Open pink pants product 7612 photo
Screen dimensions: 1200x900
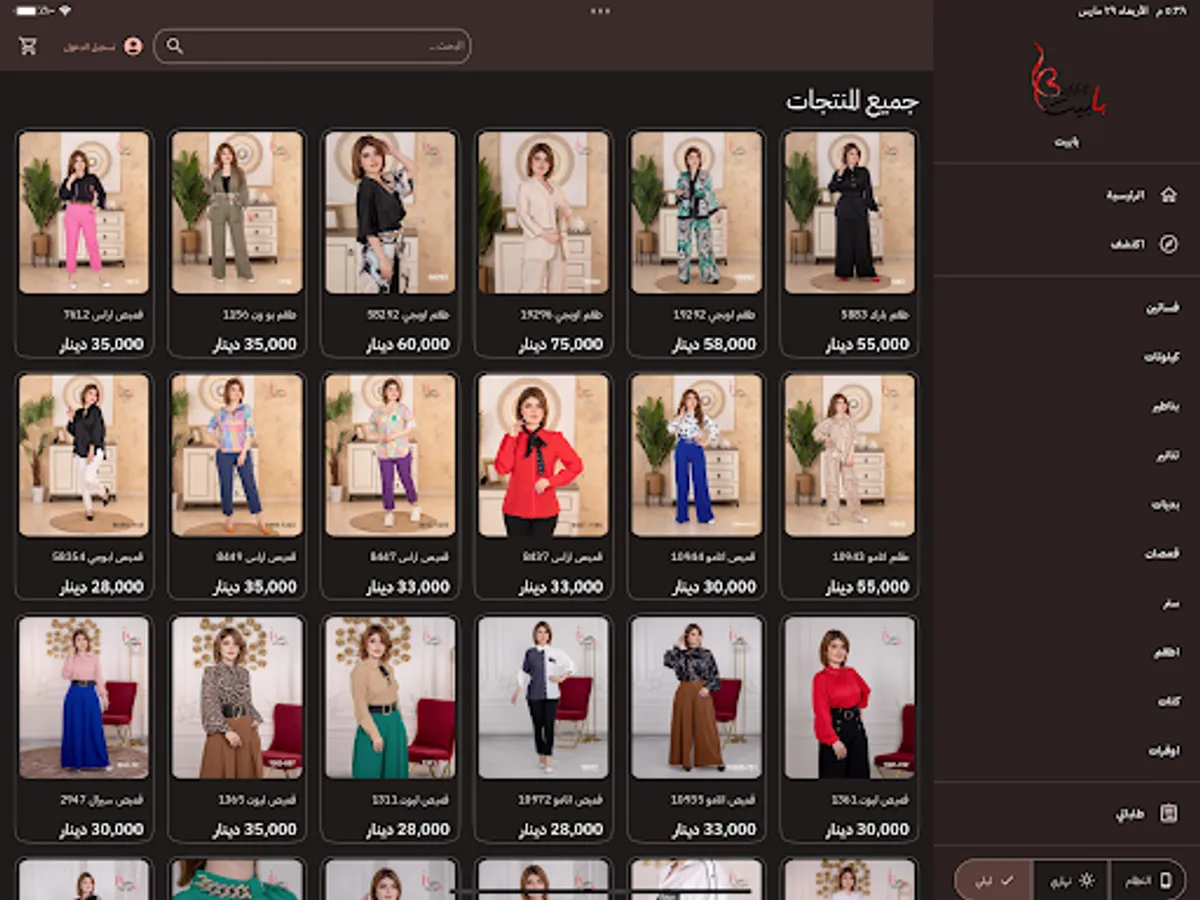(x=84, y=212)
